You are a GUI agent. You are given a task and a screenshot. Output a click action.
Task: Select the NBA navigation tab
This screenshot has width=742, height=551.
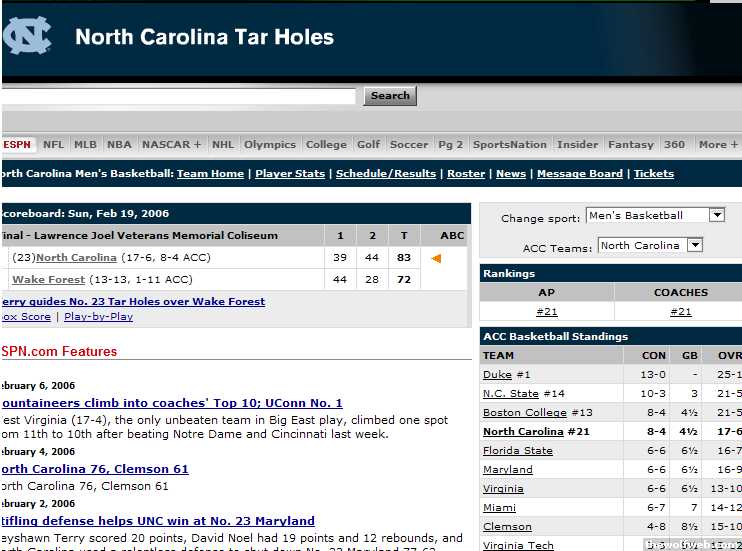(x=119, y=144)
